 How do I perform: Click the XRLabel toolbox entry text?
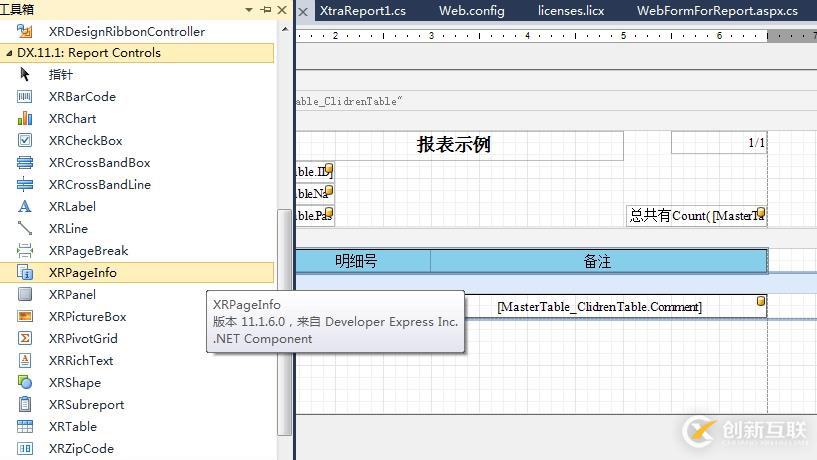click(72, 206)
